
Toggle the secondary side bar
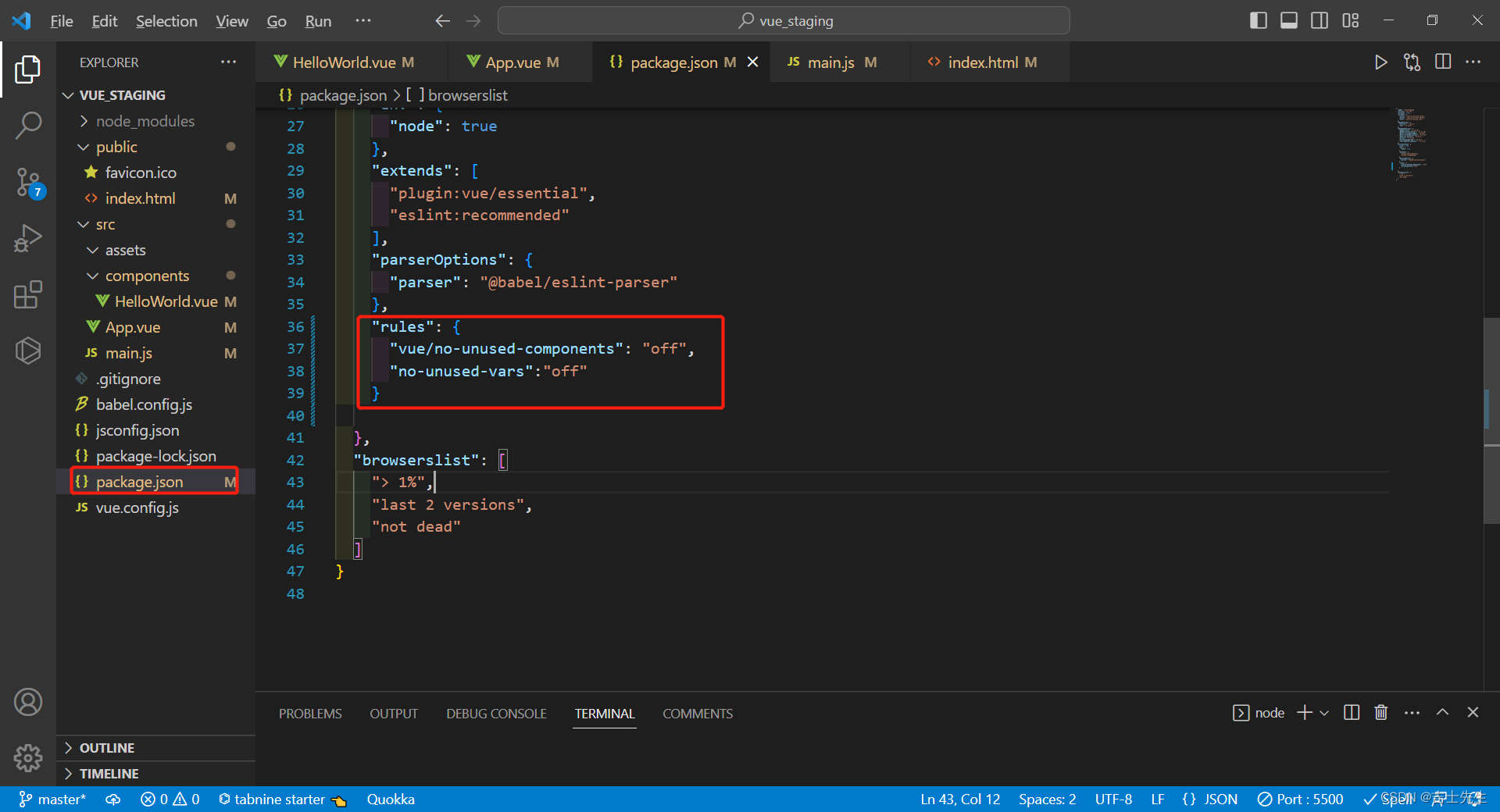[1320, 21]
